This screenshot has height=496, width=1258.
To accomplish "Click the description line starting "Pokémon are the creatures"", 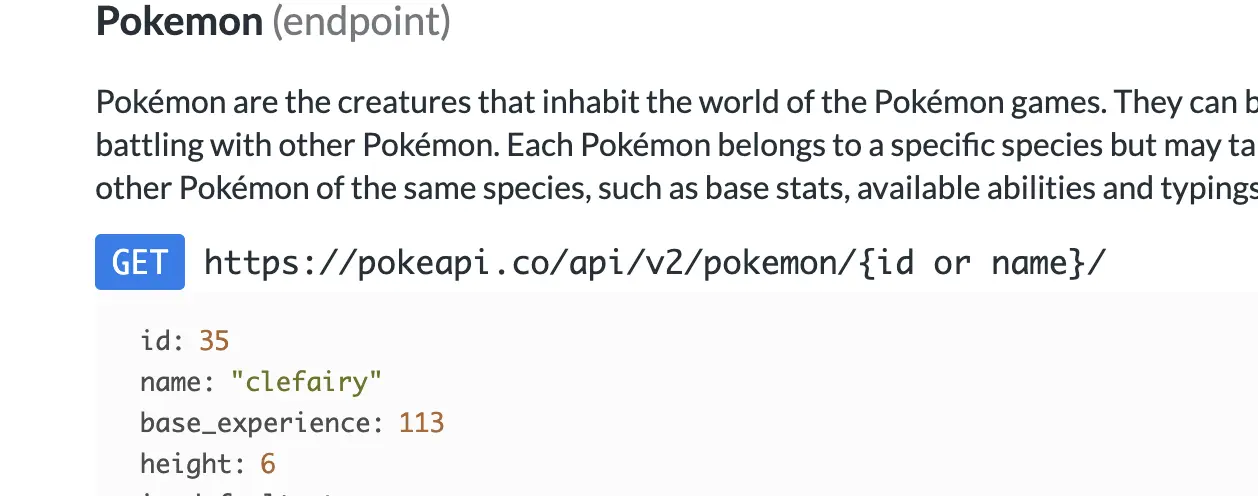I will [x=600, y=102].
